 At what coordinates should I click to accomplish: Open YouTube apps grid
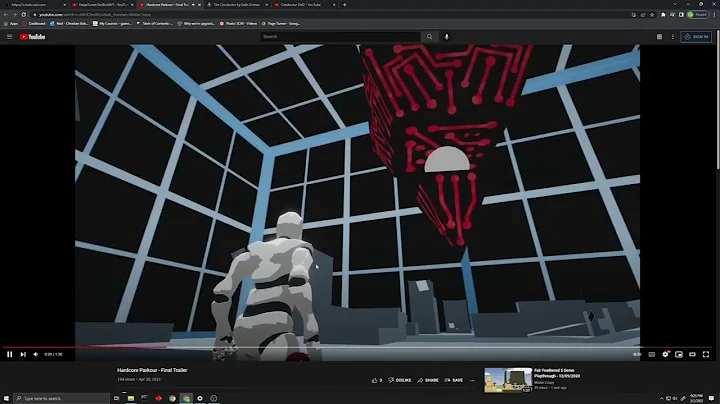click(659, 37)
